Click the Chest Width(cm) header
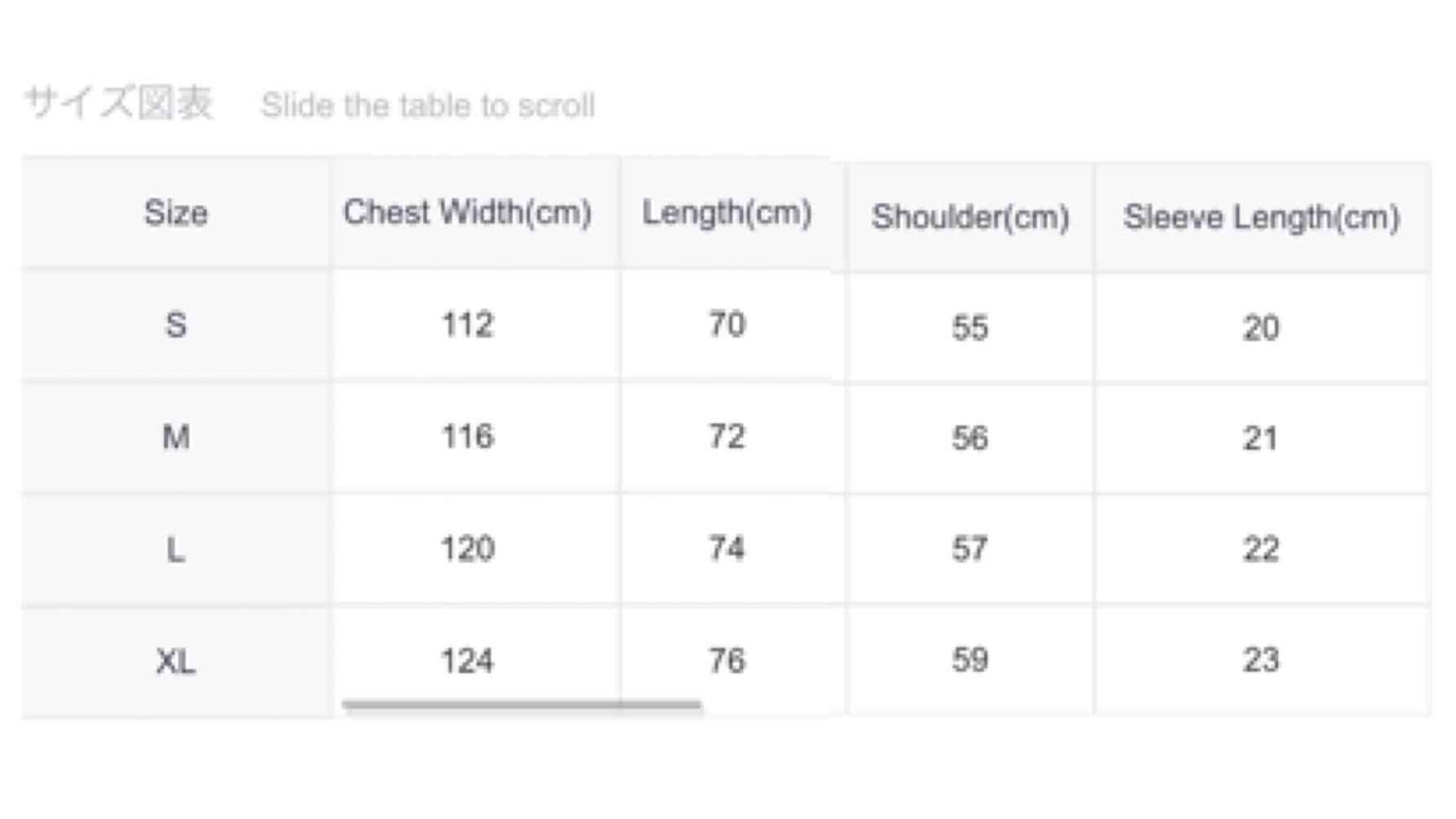Image resolution: width=1456 pixels, height=819 pixels. pos(467,213)
